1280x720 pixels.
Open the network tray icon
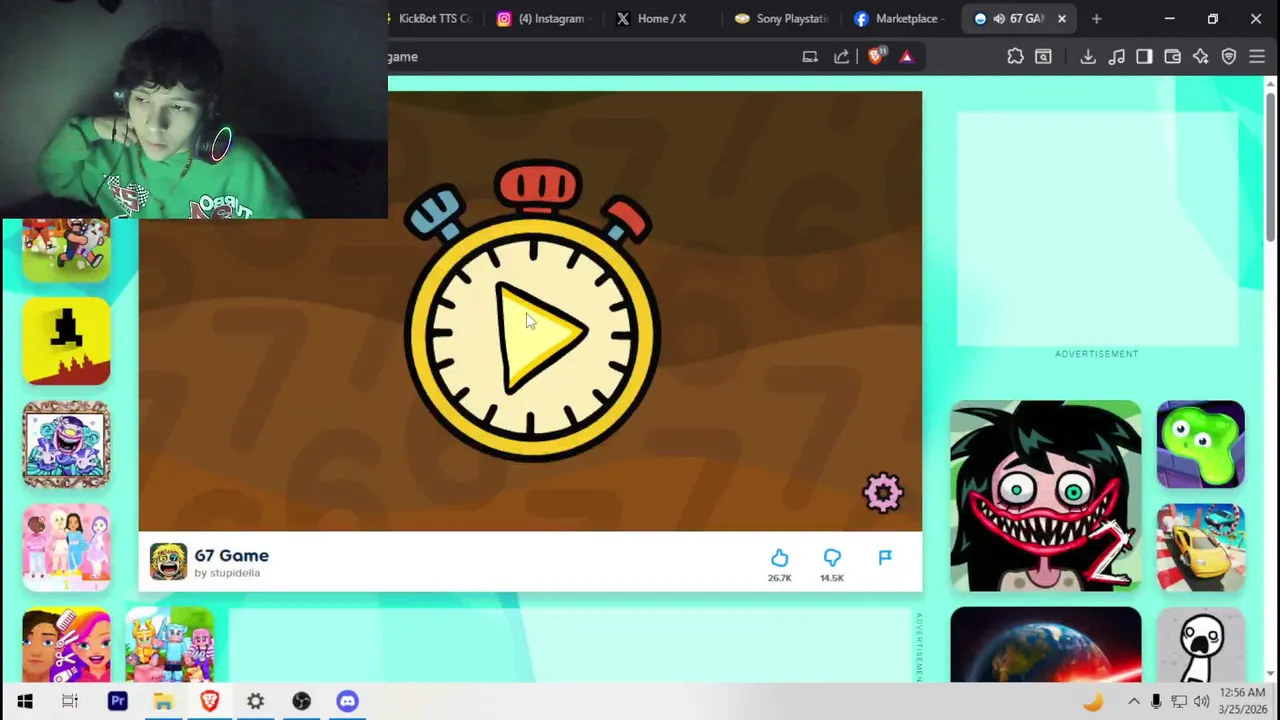click(x=1179, y=702)
